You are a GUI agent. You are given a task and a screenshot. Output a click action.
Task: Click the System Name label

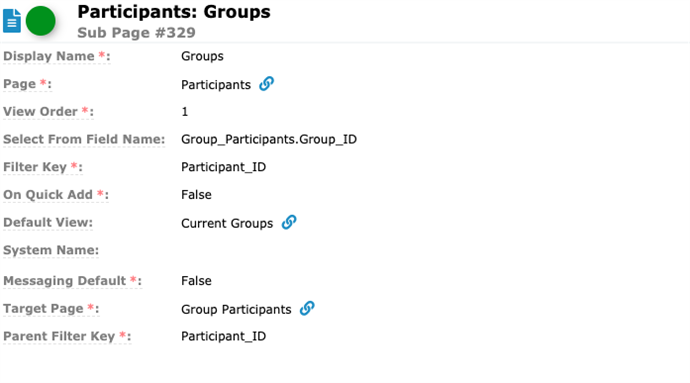click(x=51, y=250)
